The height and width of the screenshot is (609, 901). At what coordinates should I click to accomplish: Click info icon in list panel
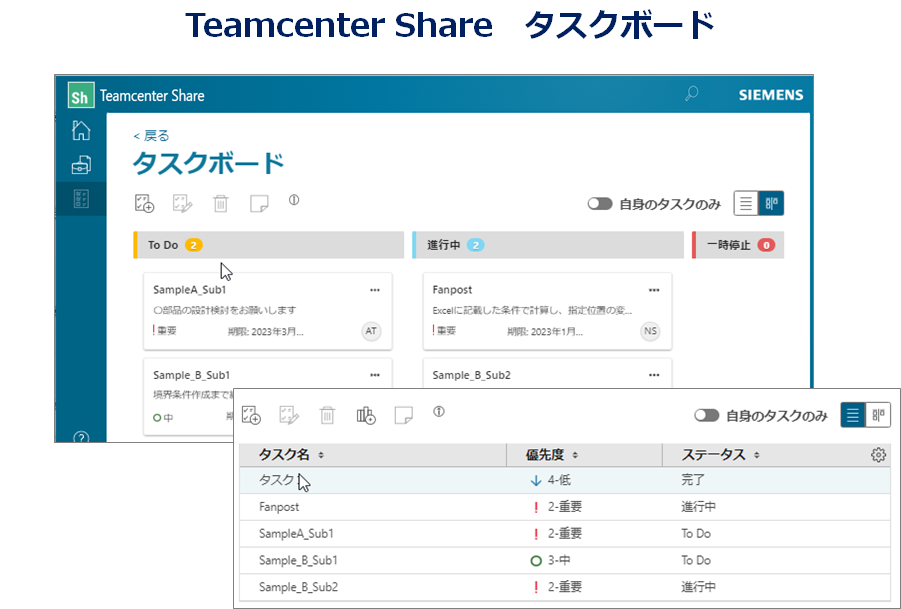(x=439, y=411)
